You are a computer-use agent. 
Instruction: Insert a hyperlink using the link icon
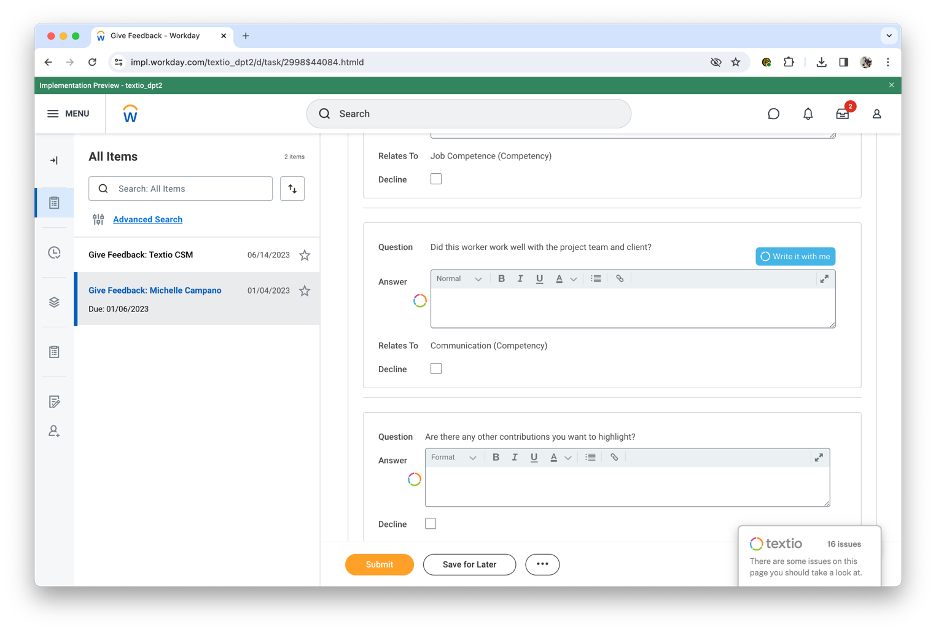click(619, 278)
